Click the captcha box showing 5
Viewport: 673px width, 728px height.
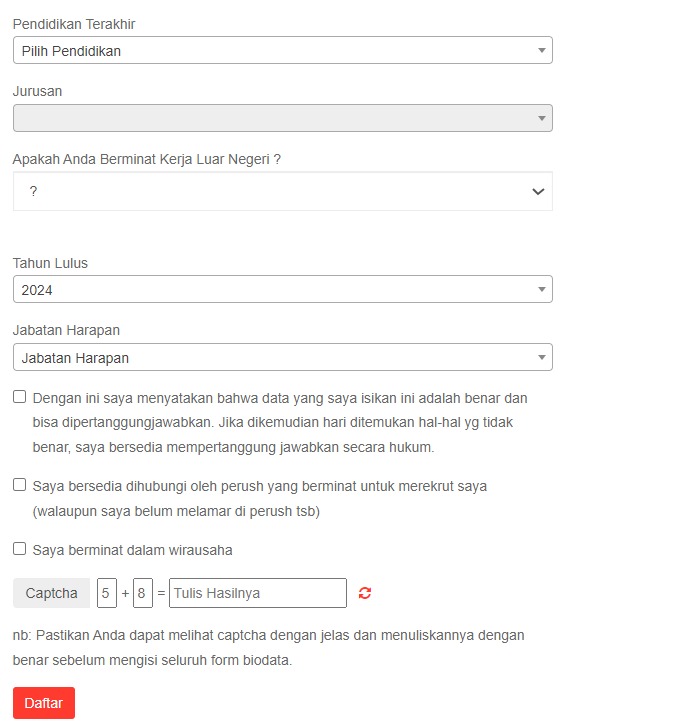point(107,593)
